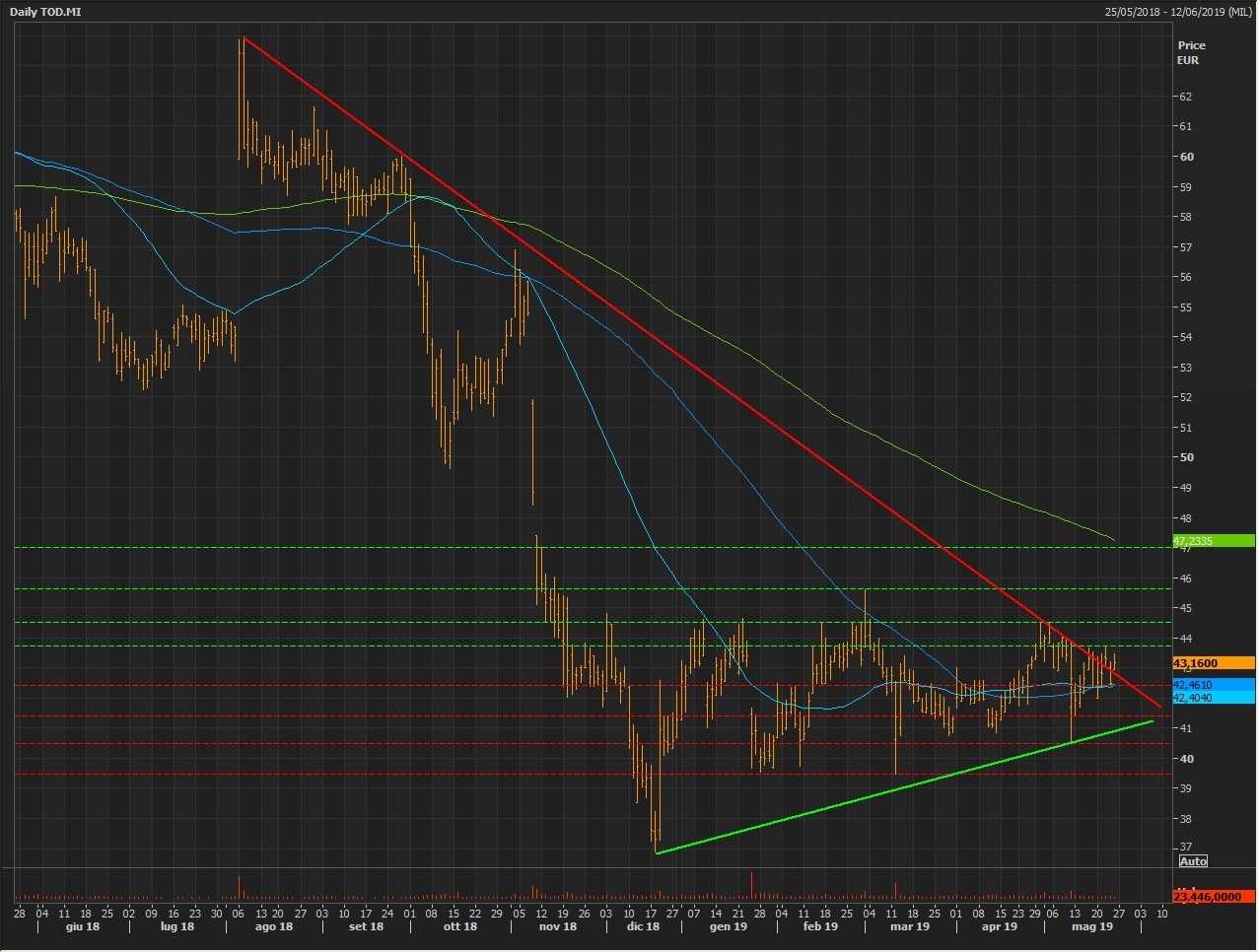Click the 'lug 18' month label
1258x952 pixels.
pyautogui.click(x=177, y=926)
